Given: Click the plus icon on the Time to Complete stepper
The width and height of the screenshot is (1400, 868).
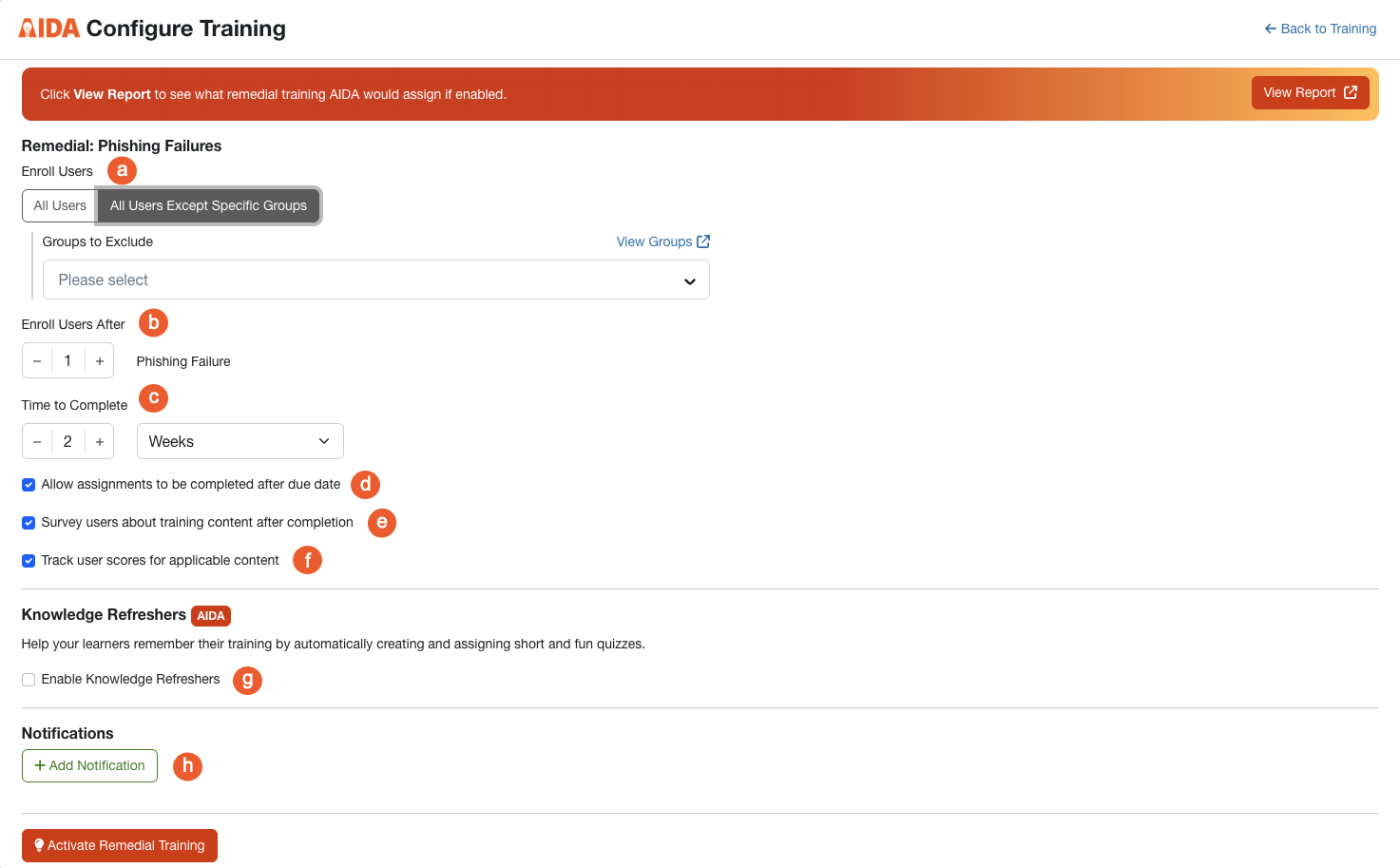Looking at the screenshot, I should coord(99,441).
